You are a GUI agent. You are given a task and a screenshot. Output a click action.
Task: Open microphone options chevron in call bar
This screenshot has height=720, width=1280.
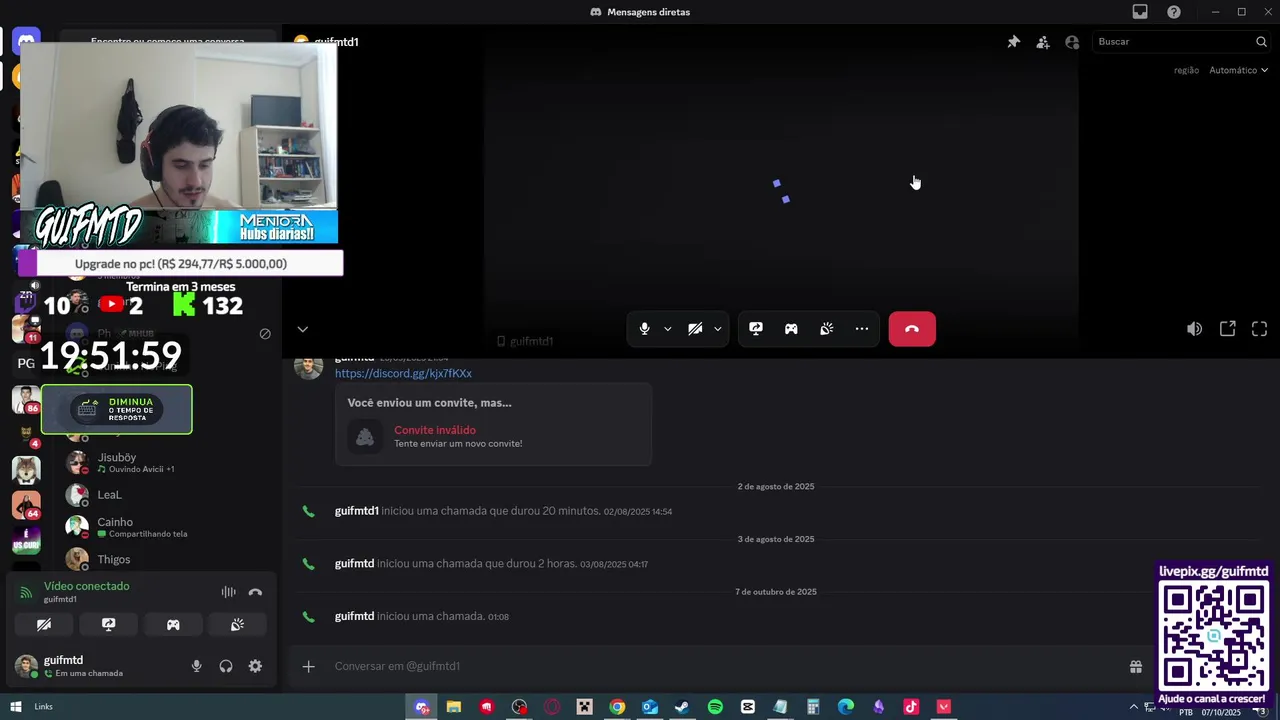[x=667, y=329]
